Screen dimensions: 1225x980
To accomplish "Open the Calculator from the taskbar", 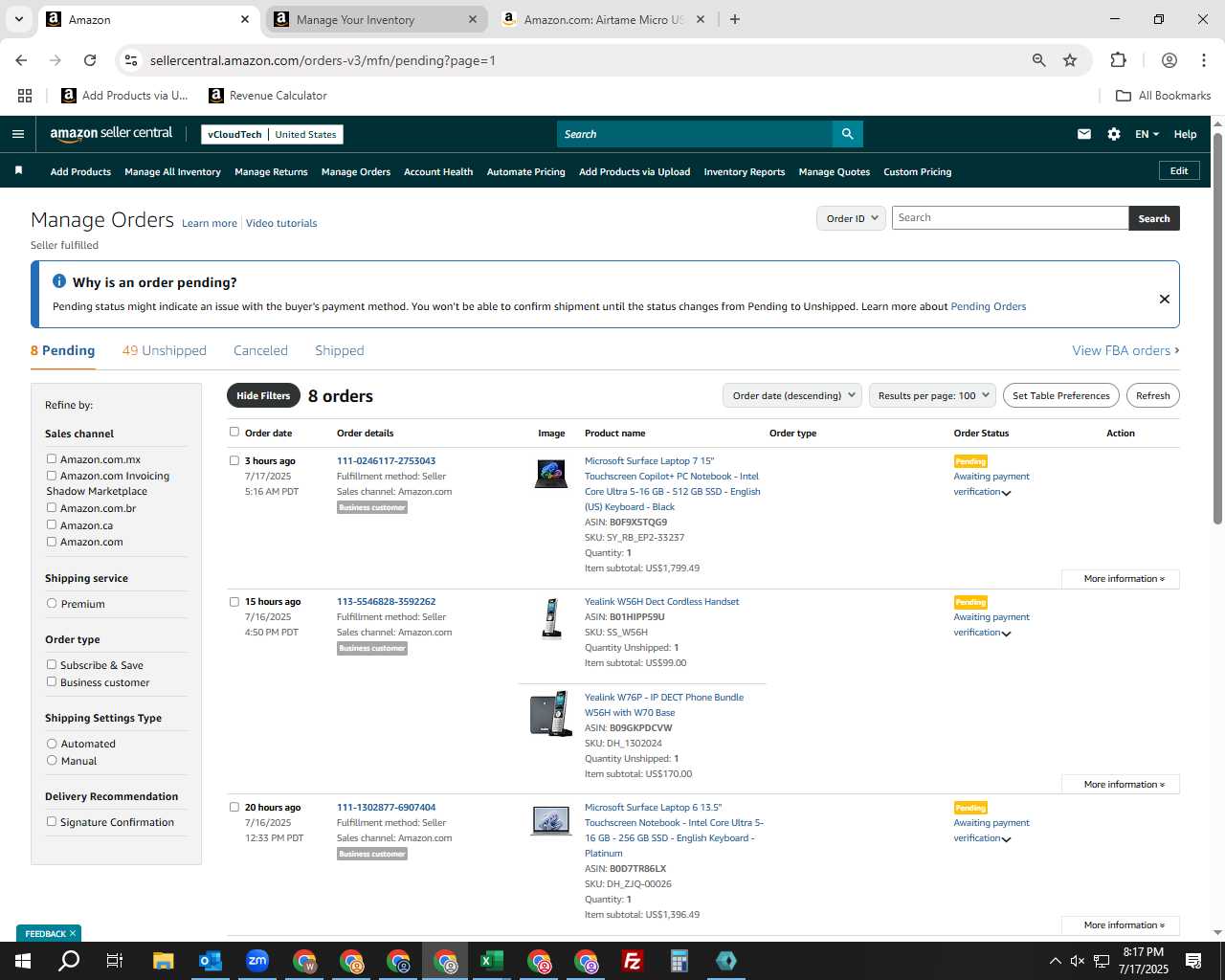I will (679, 961).
